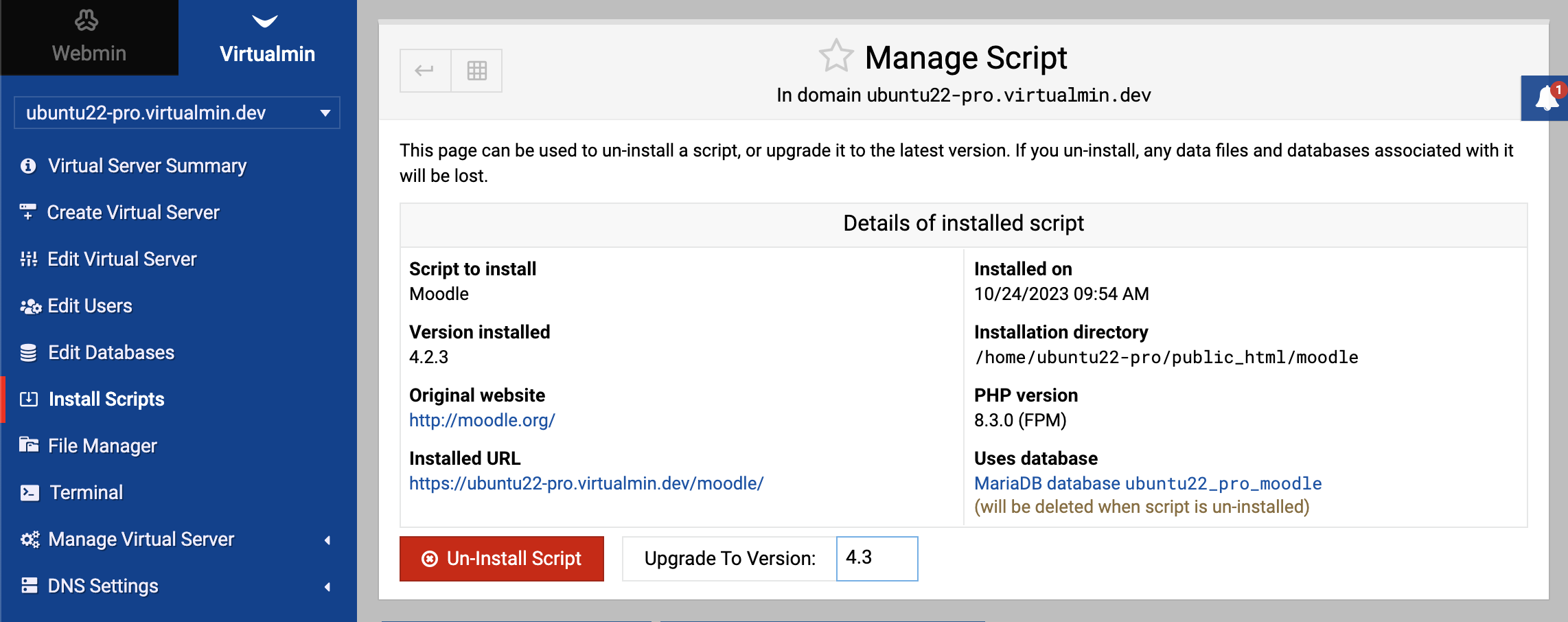Screen dimensions: 1568x622
Task: Click the Details of installed script header
Action: point(964,224)
